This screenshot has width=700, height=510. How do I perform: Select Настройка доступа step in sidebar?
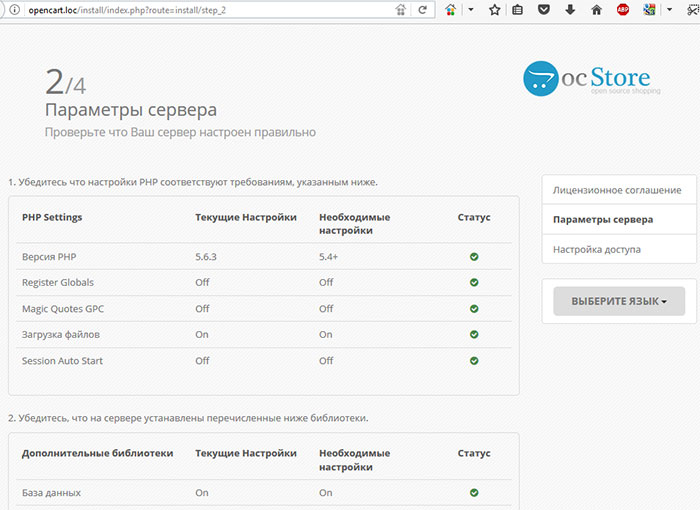tap(597, 249)
